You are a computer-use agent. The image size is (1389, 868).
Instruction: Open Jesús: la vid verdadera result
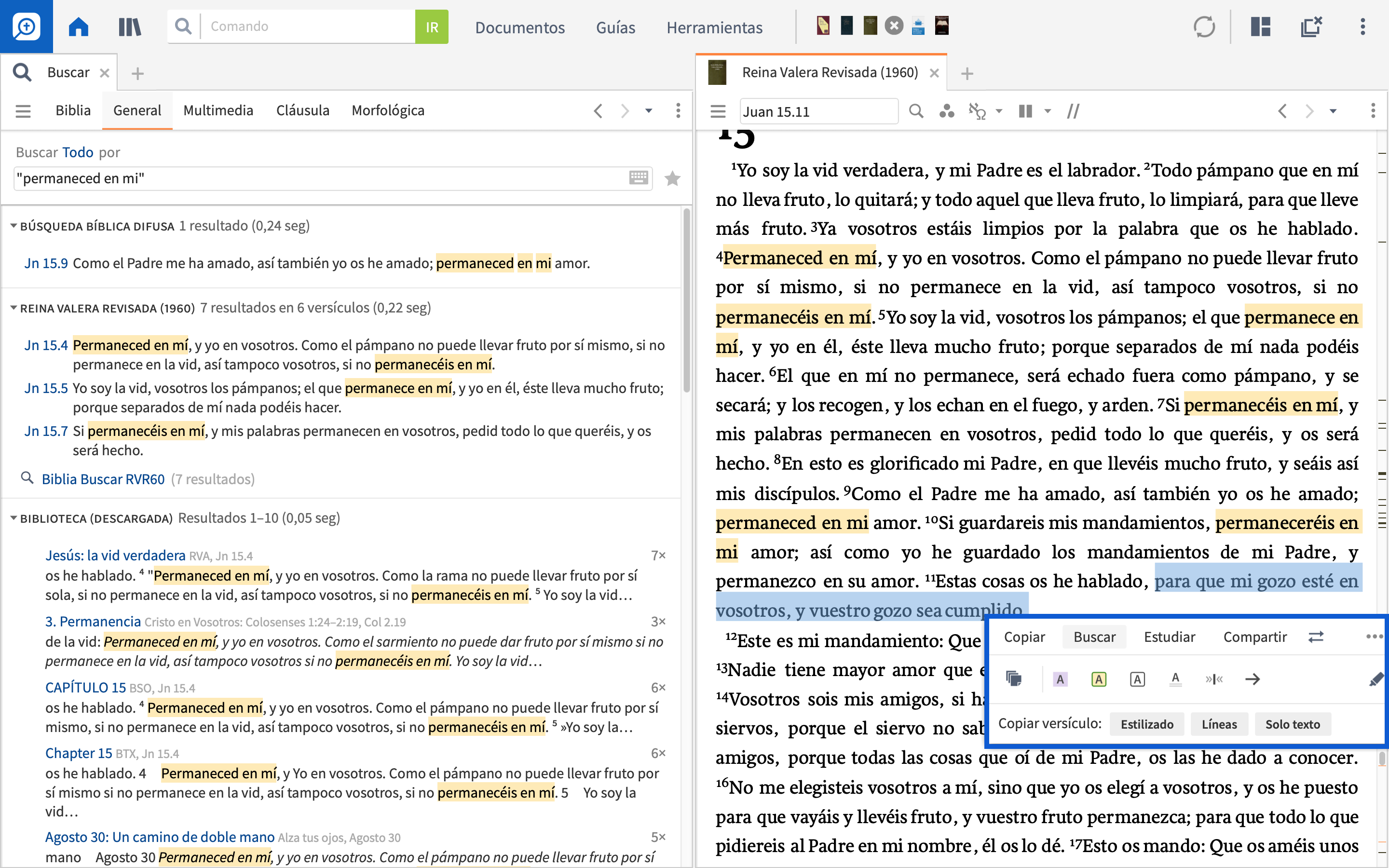pos(115,555)
